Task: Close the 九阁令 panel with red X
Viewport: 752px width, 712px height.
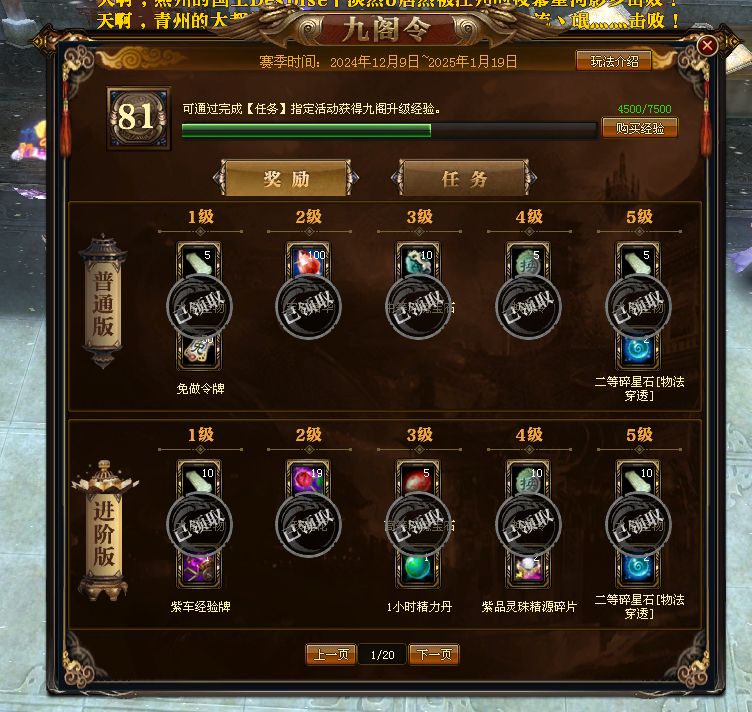Action: pos(707,46)
